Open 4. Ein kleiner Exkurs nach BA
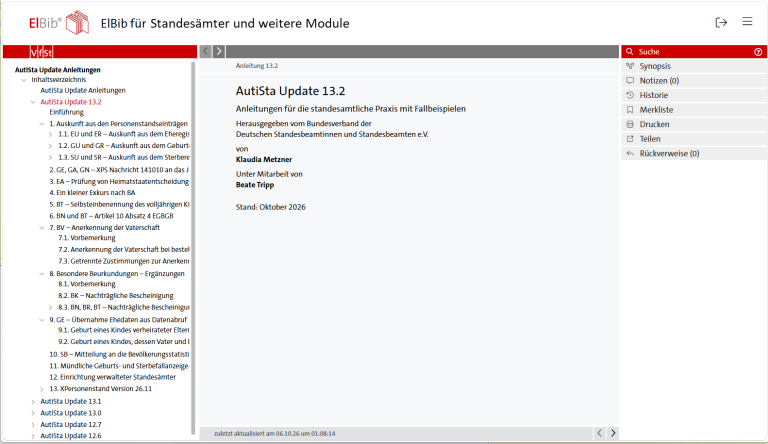 tap(92, 193)
